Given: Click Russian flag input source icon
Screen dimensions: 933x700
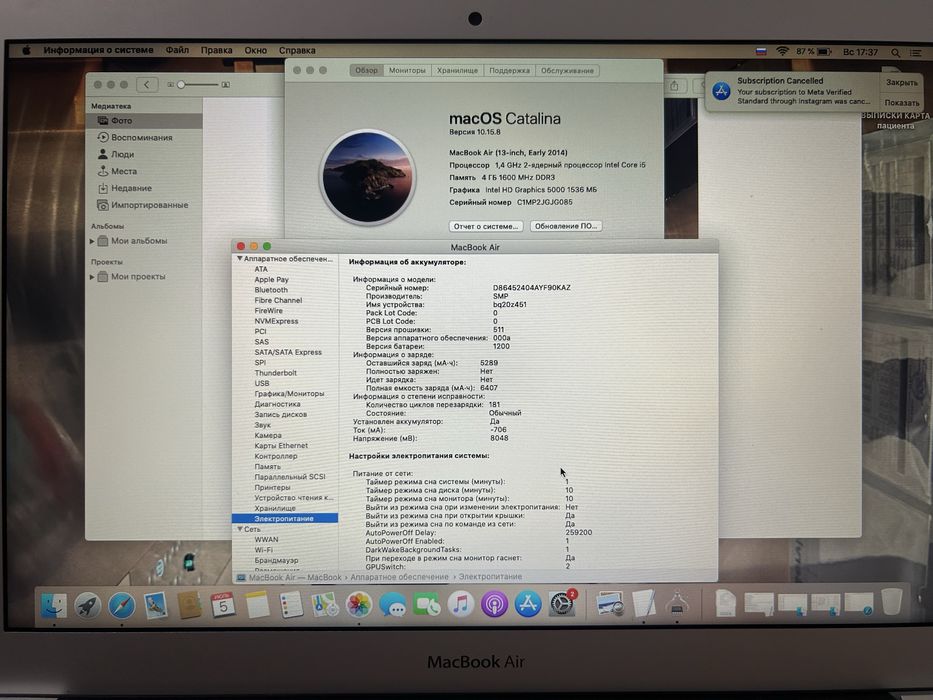Looking at the screenshot, I should (761, 52).
